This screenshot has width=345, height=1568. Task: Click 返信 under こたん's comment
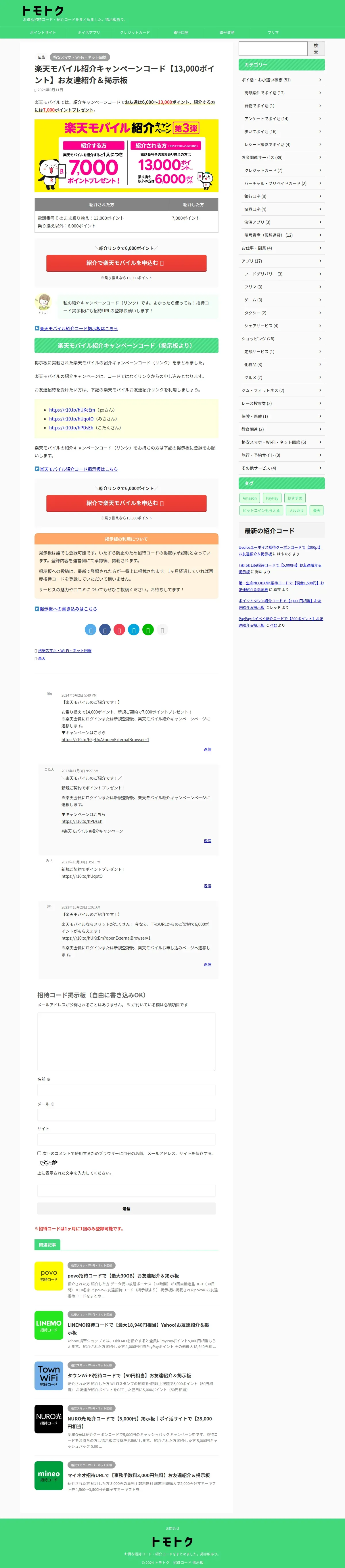click(208, 841)
